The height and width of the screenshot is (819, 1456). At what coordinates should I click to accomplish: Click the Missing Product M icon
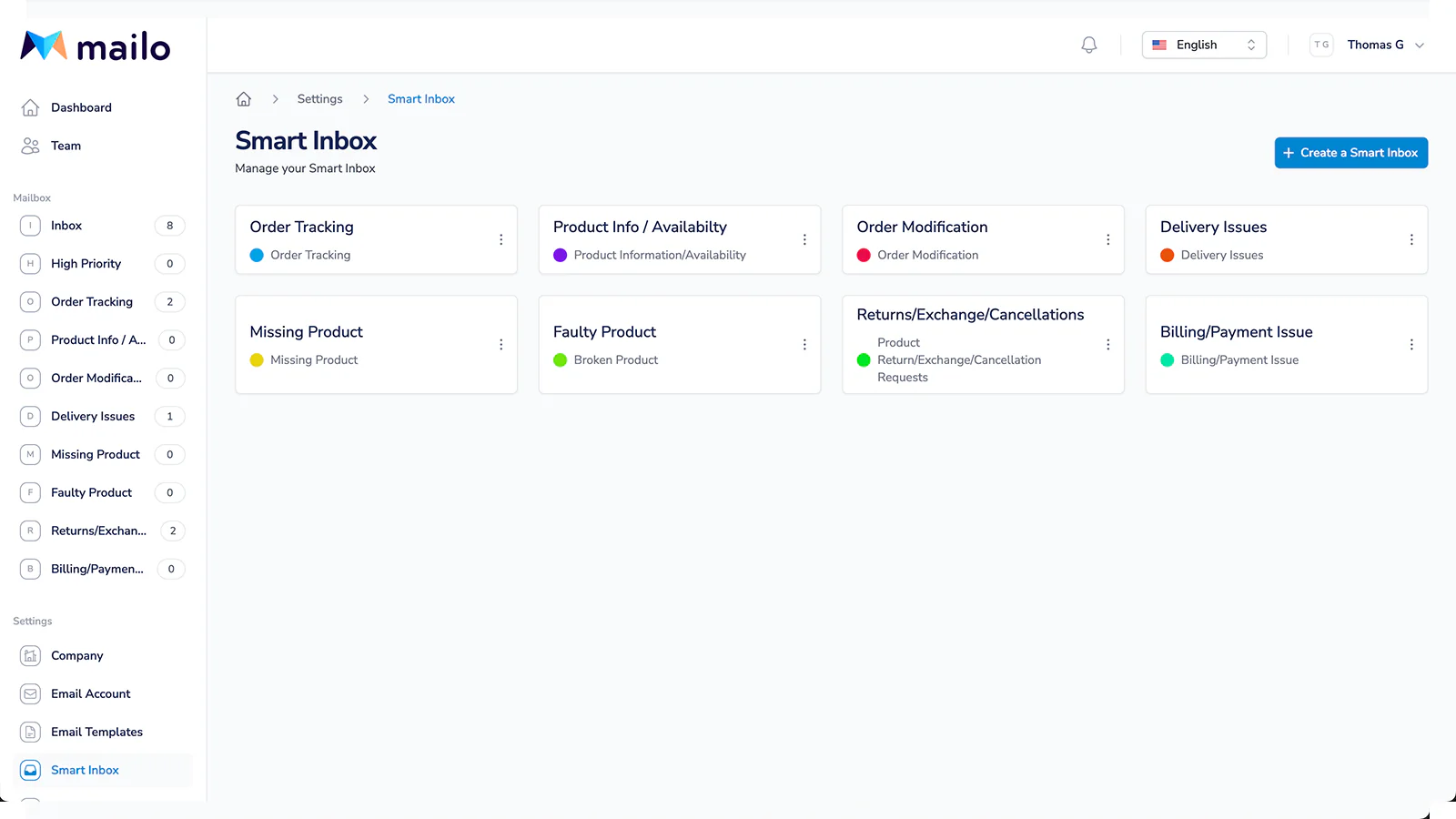click(x=30, y=455)
